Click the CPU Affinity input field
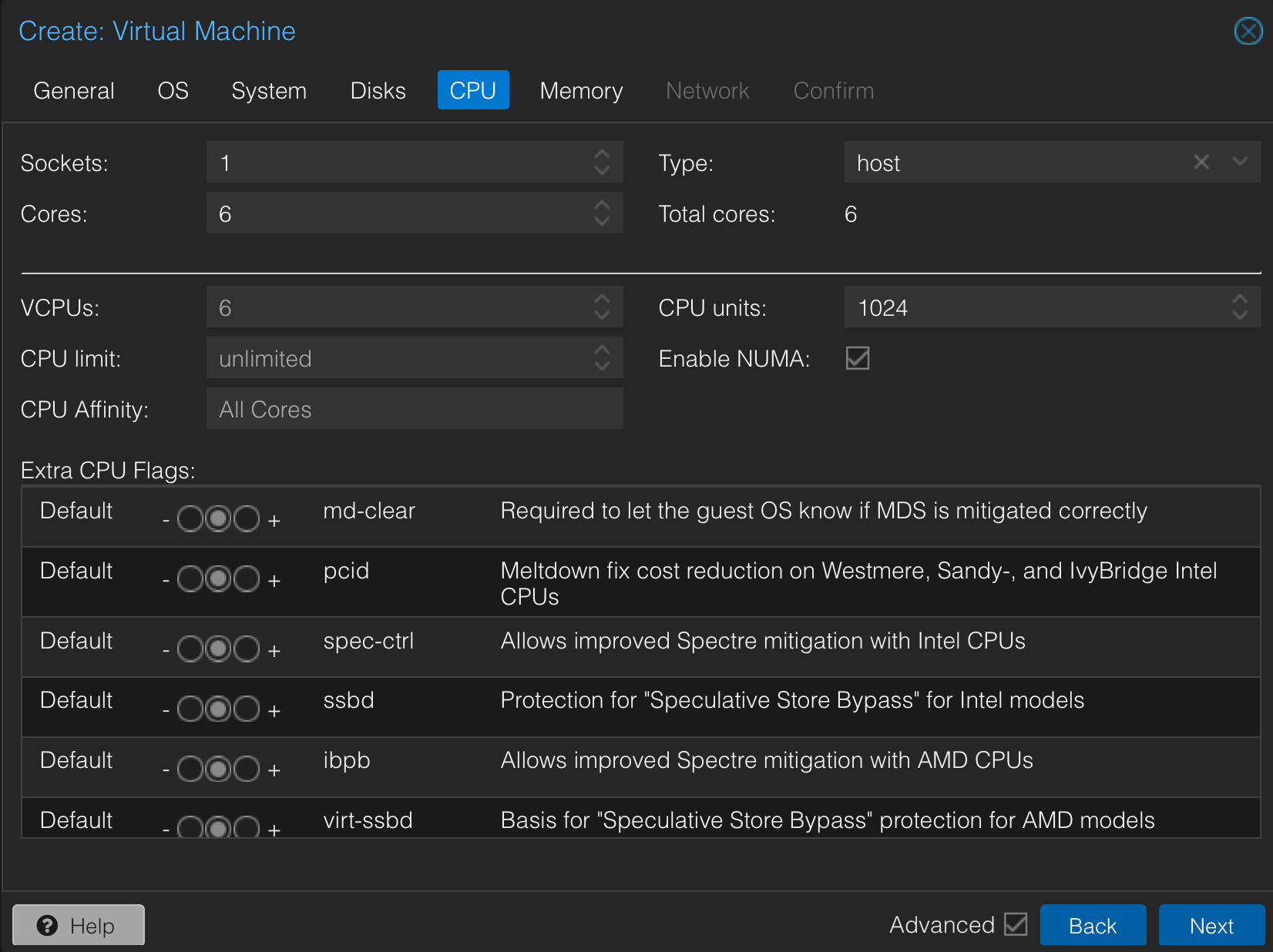1273x952 pixels. pyautogui.click(x=415, y=409)
